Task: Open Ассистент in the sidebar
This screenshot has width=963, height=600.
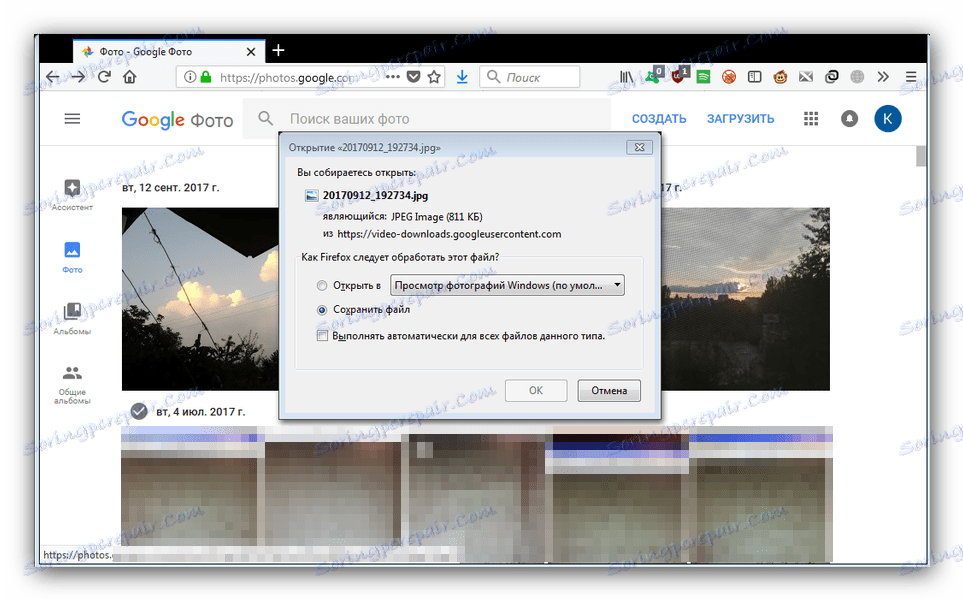Action: point(72,195)
